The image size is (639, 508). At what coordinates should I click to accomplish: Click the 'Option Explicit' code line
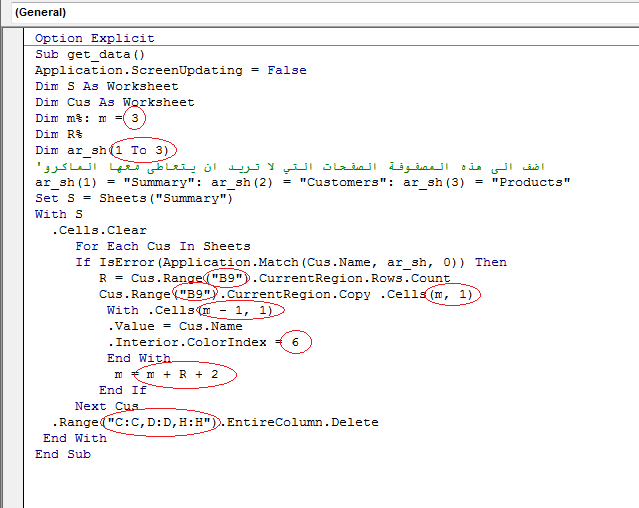[95, 38]
